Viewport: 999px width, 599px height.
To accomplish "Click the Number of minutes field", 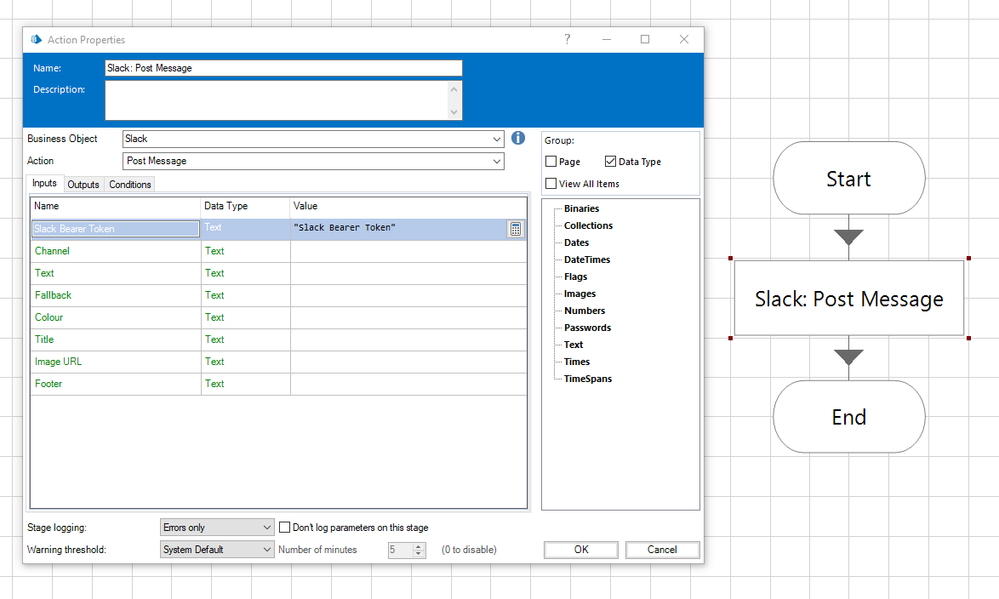I will (401, 549).
